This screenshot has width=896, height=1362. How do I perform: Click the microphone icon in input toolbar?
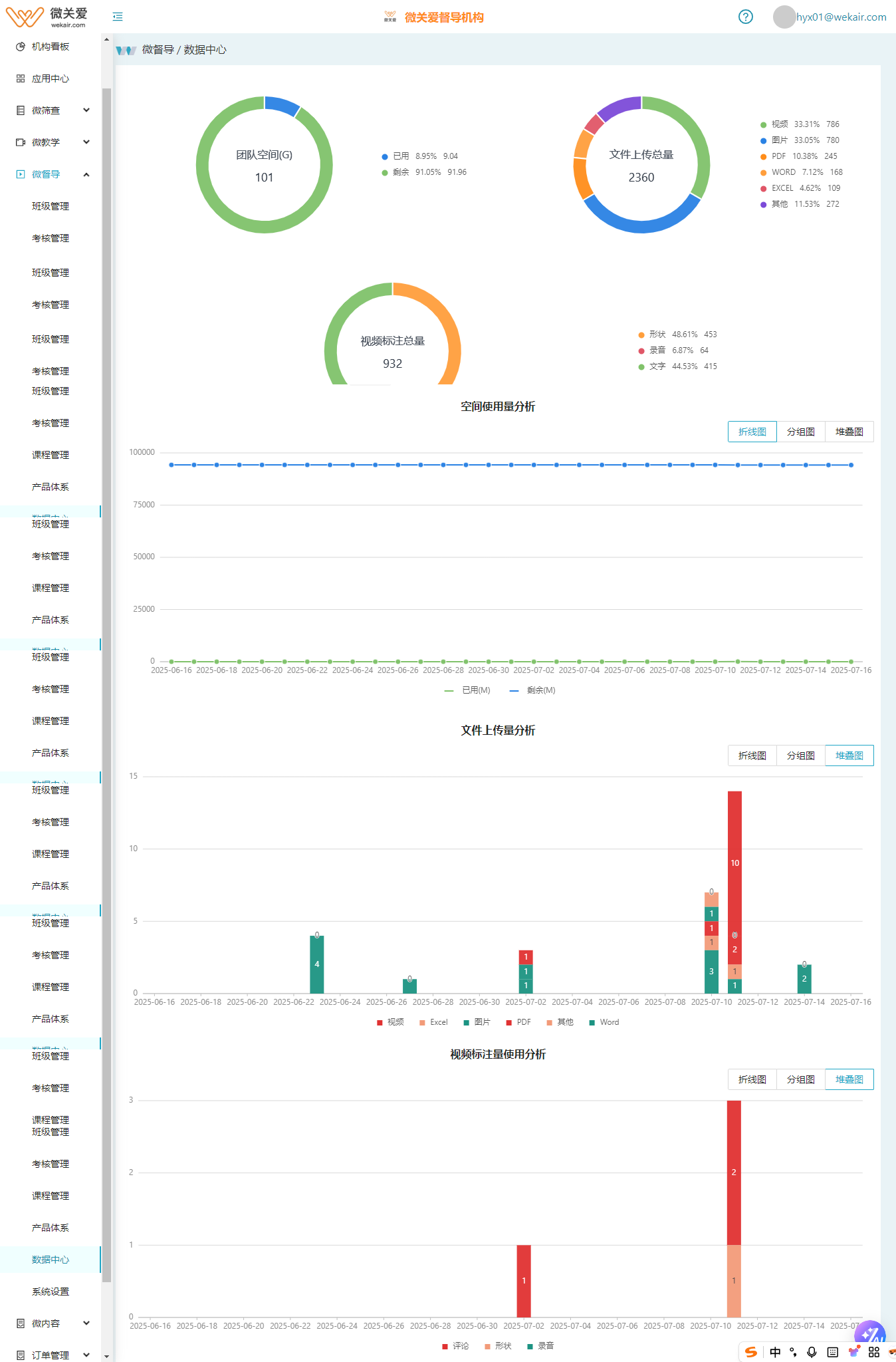click(812, 1352)
